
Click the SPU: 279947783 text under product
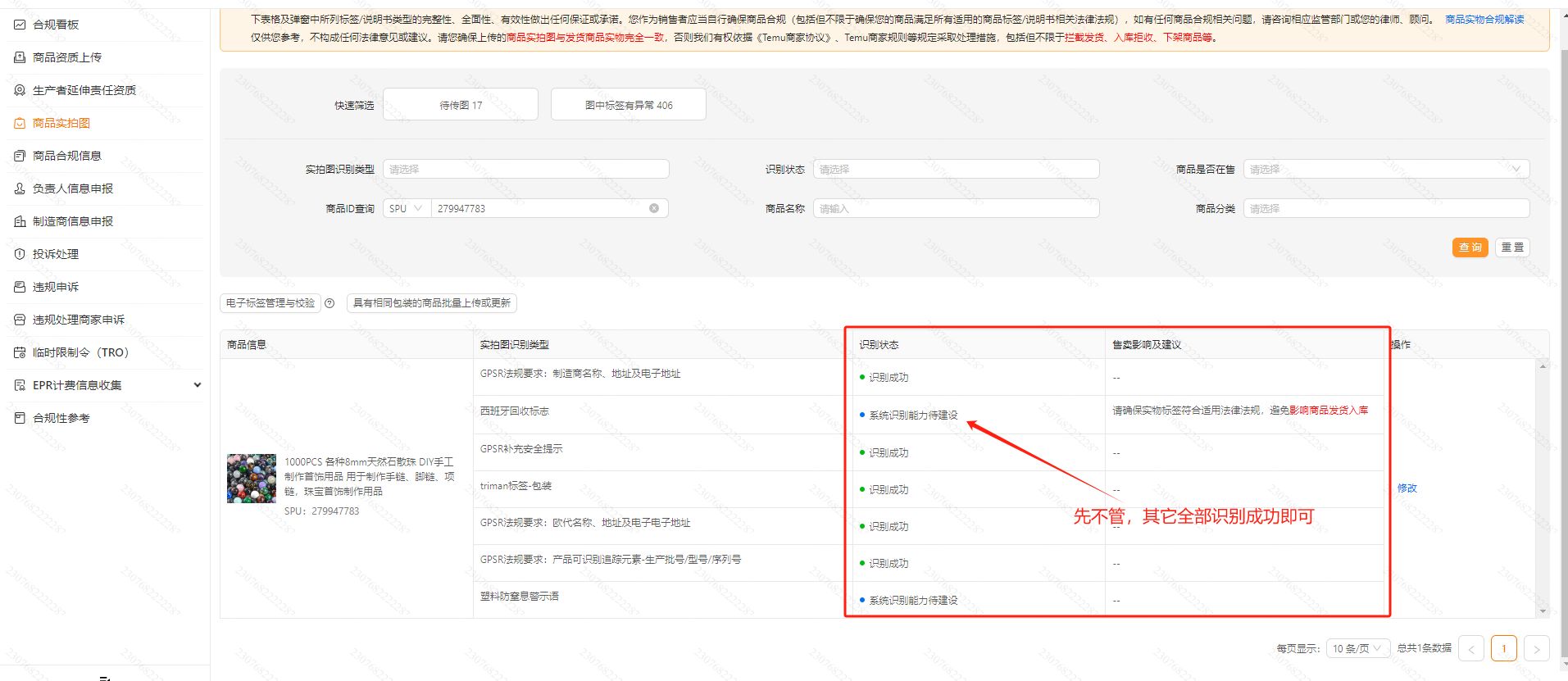point(321,511)
